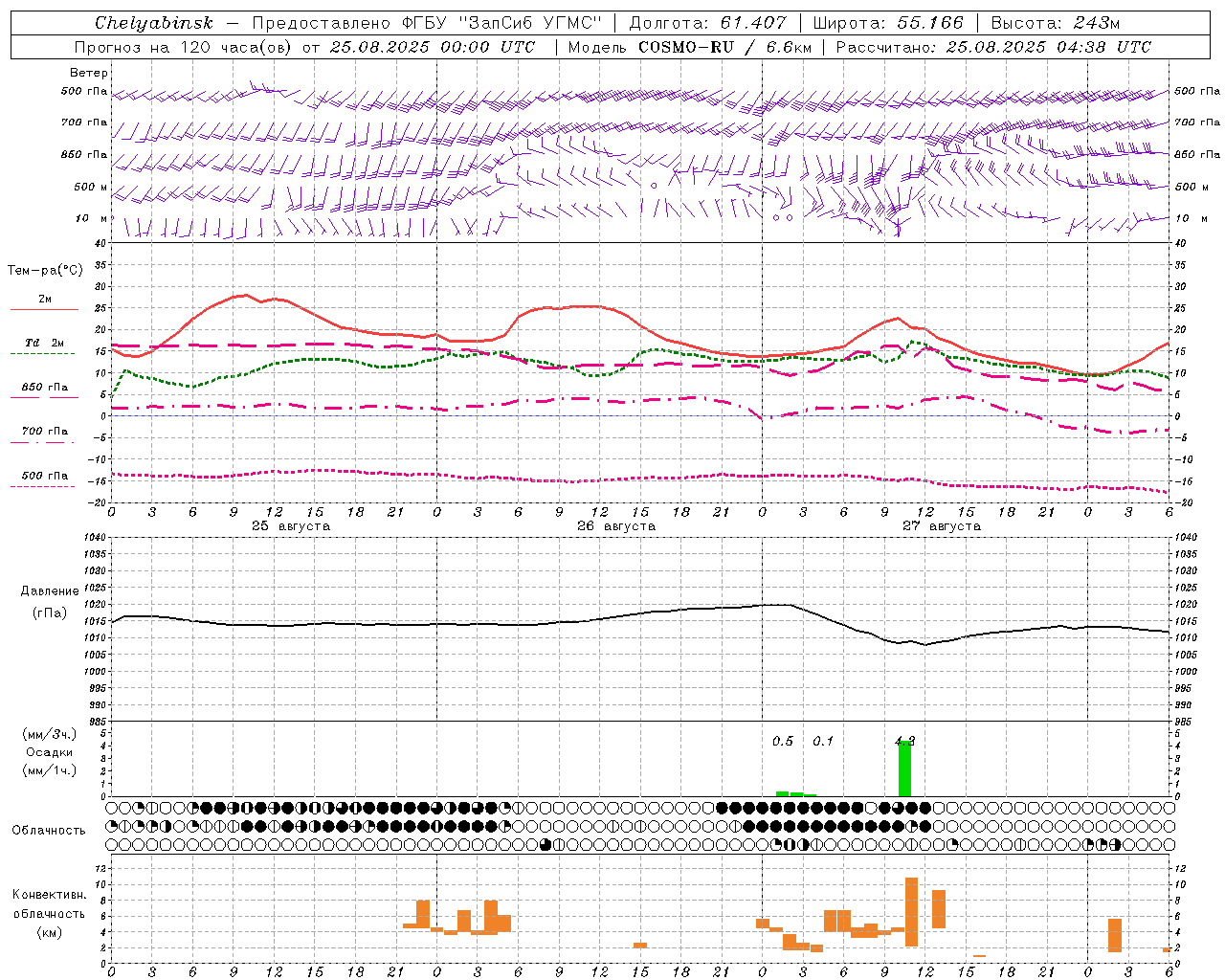Screen dimensions: 1225x980
Task: Click the '26 августа' date label
Action: click(616, 526)
